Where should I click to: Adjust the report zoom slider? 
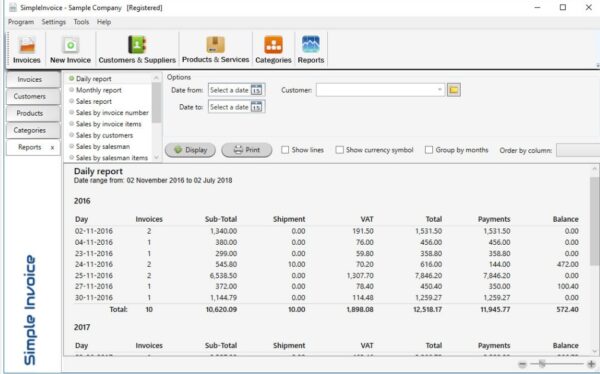[542, 364]
